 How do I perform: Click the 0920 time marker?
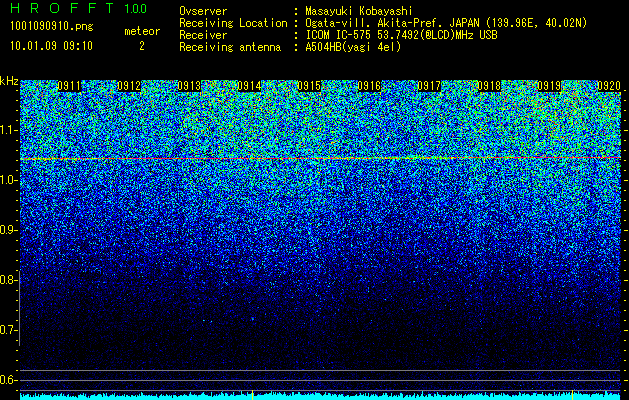[x=609, y=86]
